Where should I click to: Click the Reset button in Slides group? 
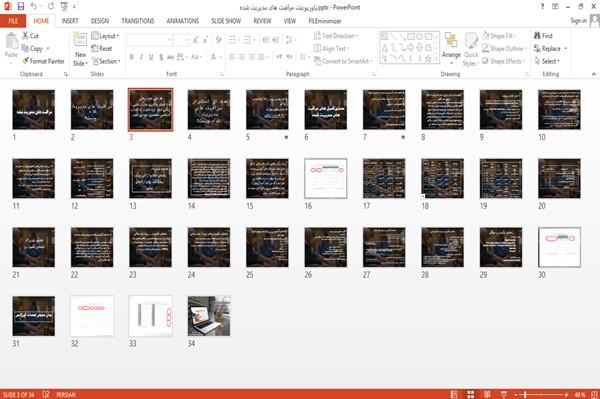coord(102,49)
